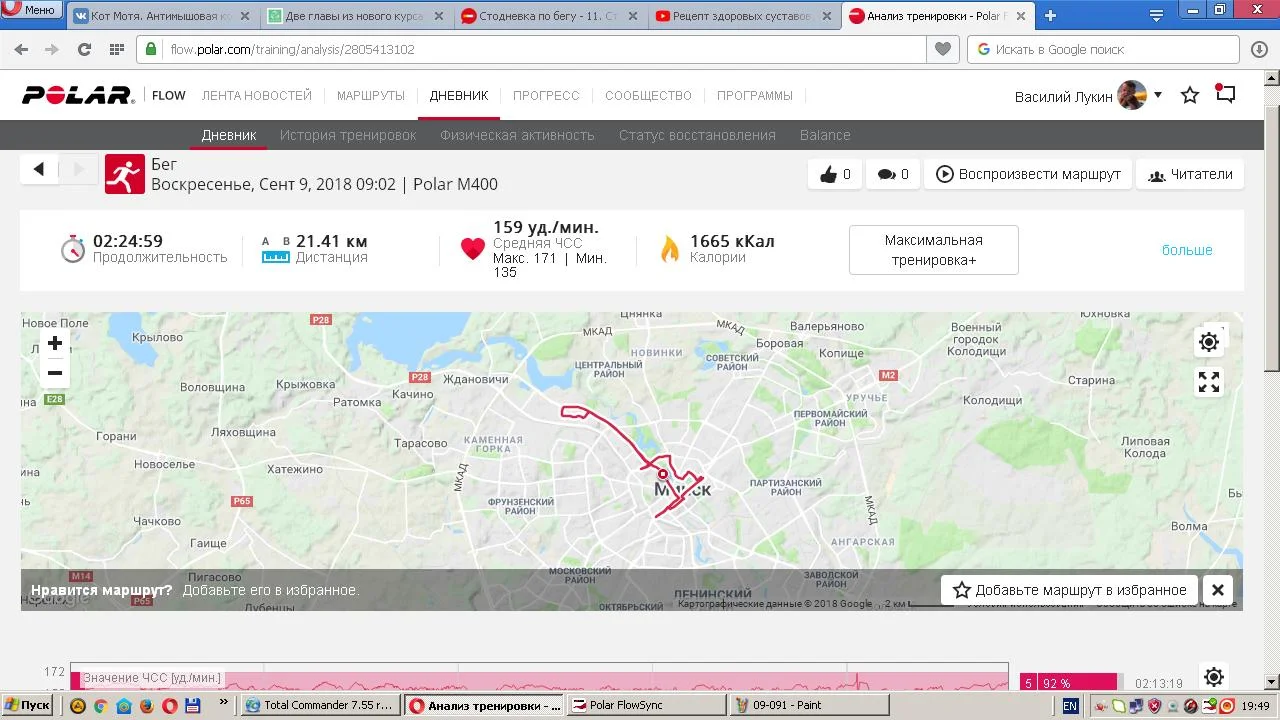
Task: Close the Анализ тренировки Polar tab
Action: [1020, 16]
